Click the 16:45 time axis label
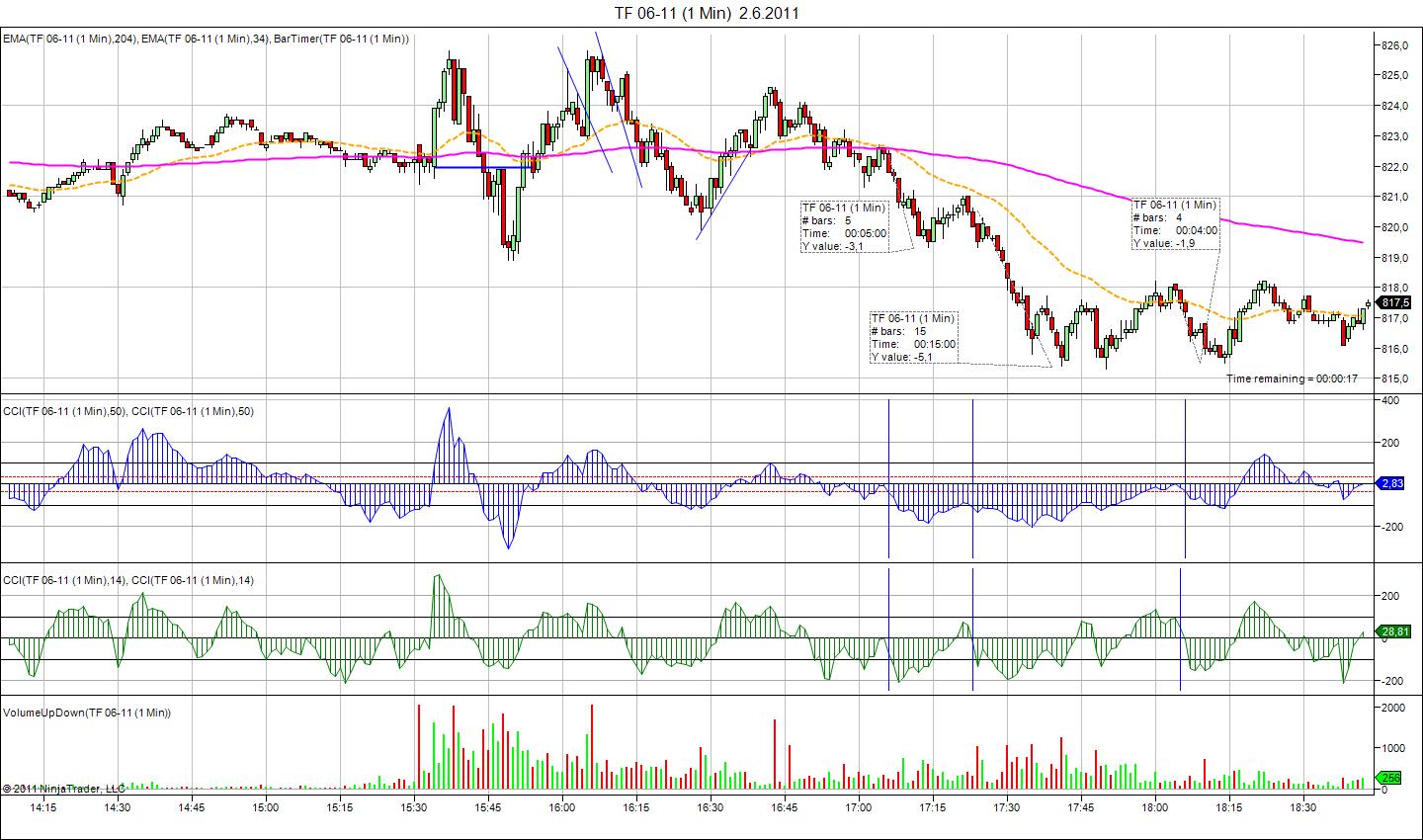Screen dimensions: 1423x840 pos(785,807)
